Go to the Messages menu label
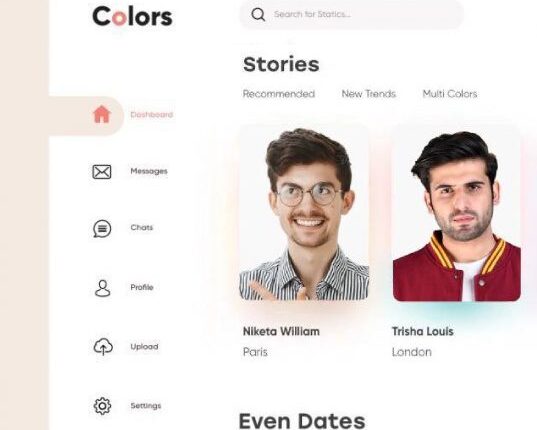The width and height of the screenshot is (537, 430). click(149, 171)
